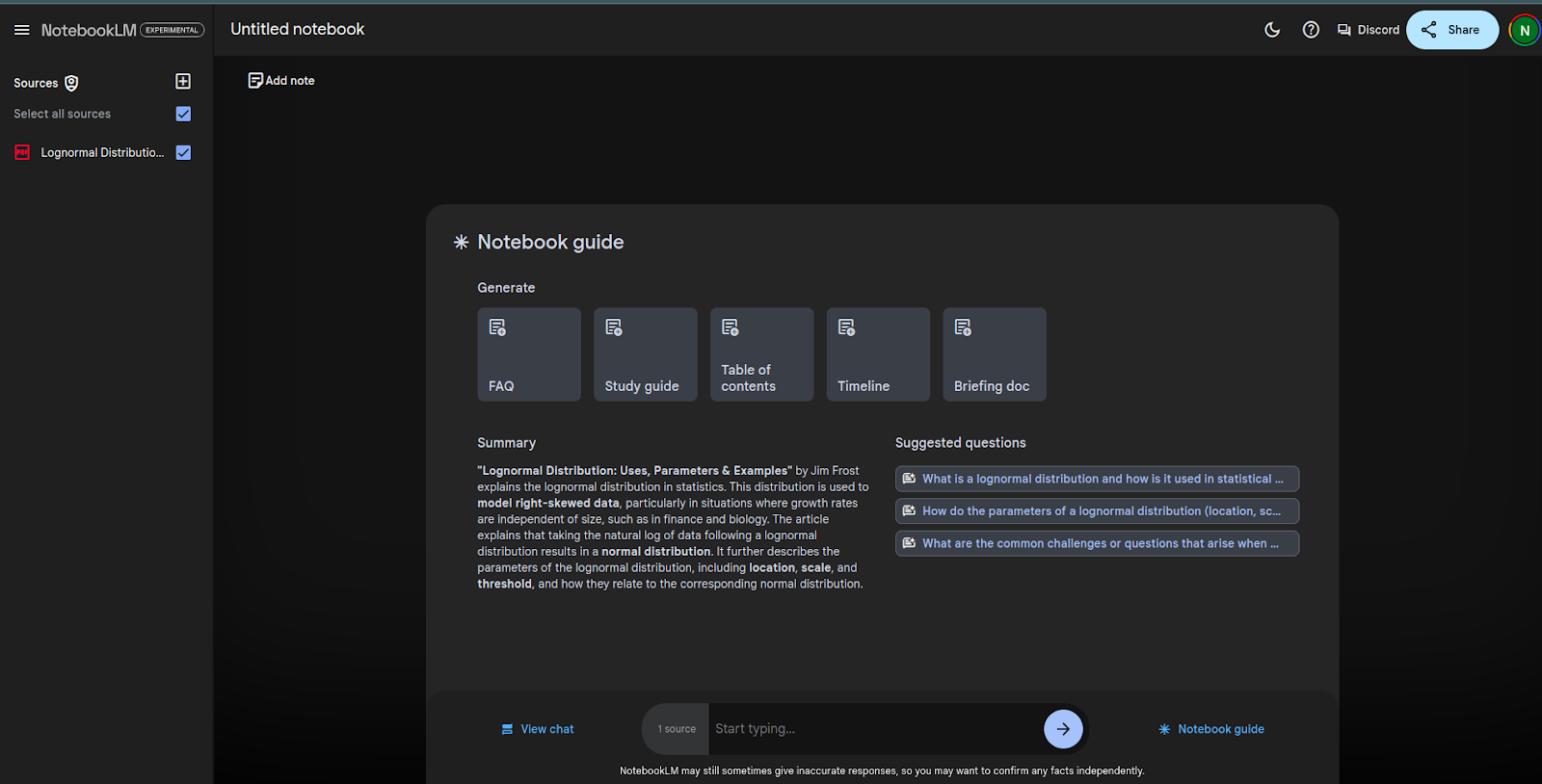Toggle the Notebook guide button at bottom
This screenshot has width=1542, height=784.
1211,729
